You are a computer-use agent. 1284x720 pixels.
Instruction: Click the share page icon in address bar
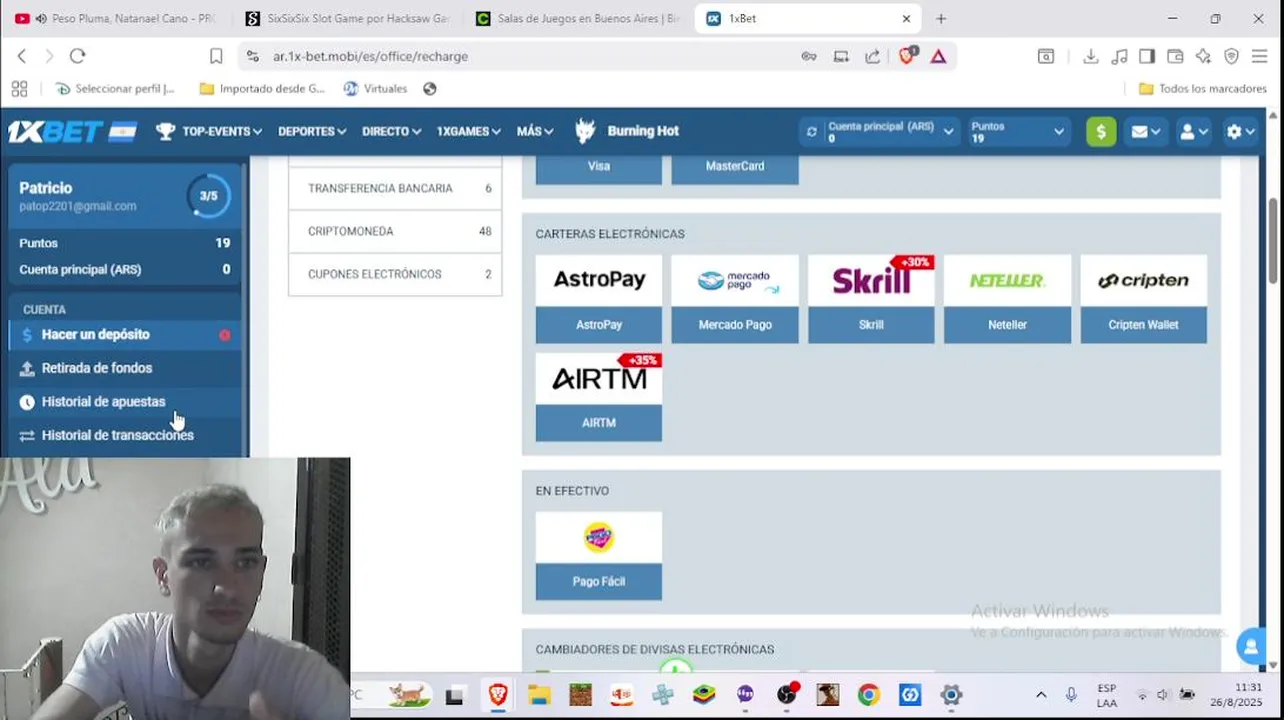872,56
